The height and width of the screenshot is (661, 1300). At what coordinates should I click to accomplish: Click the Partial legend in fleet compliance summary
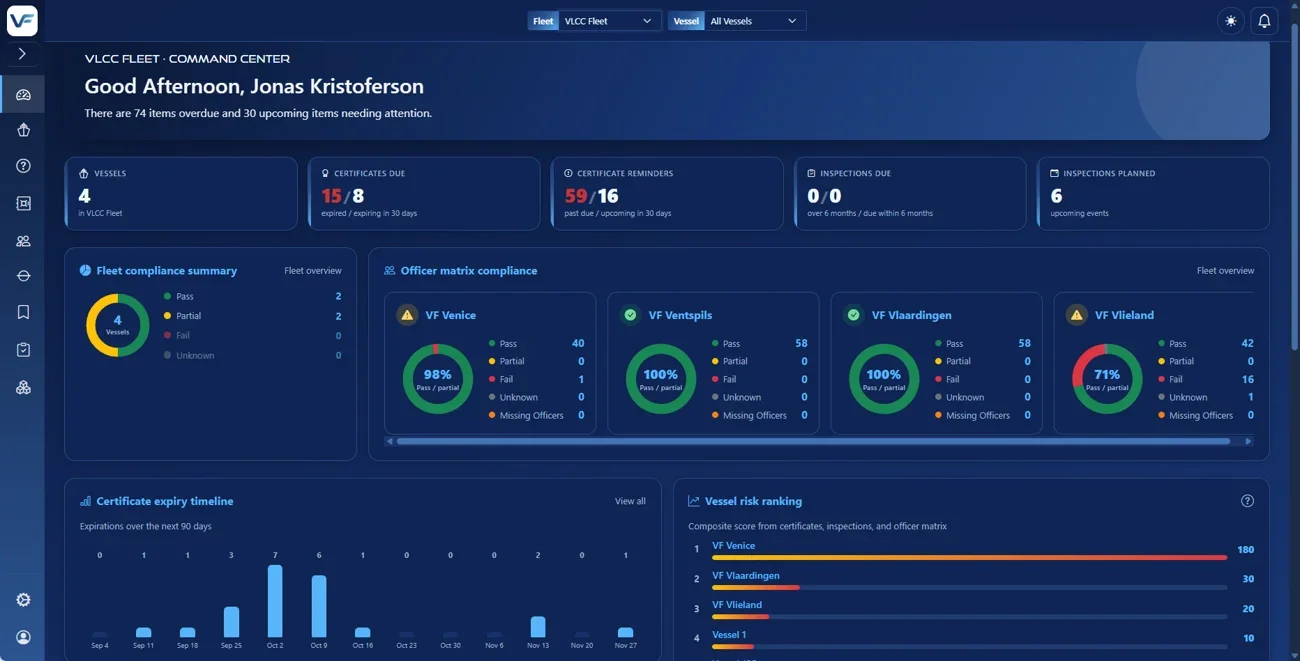(252, 316)
